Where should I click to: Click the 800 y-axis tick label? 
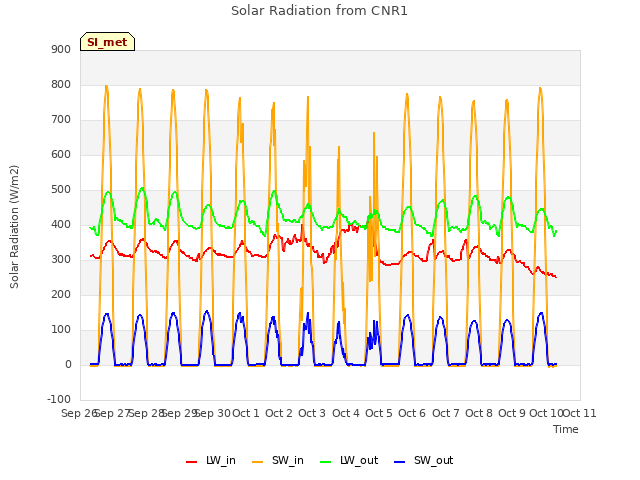click(61, 84)
